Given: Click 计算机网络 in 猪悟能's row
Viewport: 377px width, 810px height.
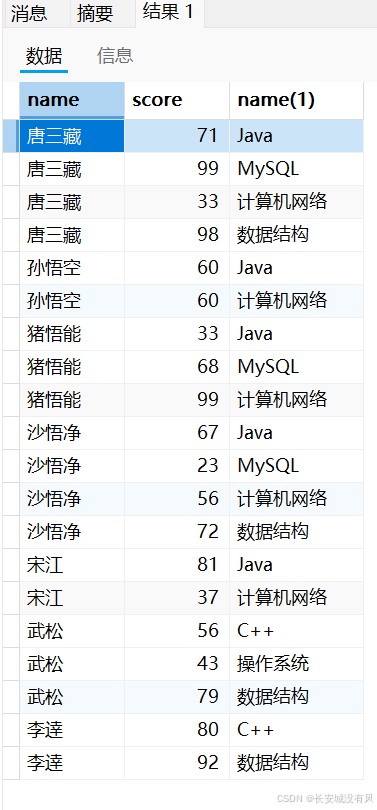Looking at the screenshot, I should (x=296, y=400).
